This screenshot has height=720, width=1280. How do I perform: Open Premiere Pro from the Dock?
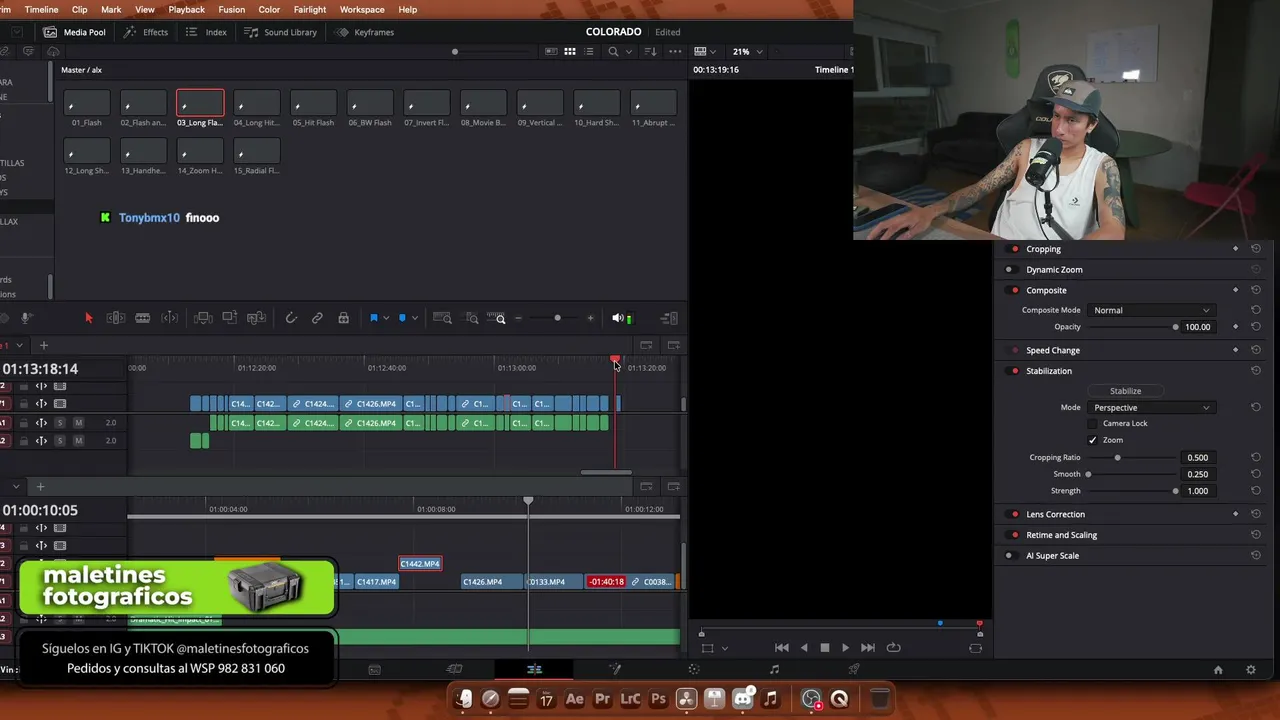tap(602, 699)
